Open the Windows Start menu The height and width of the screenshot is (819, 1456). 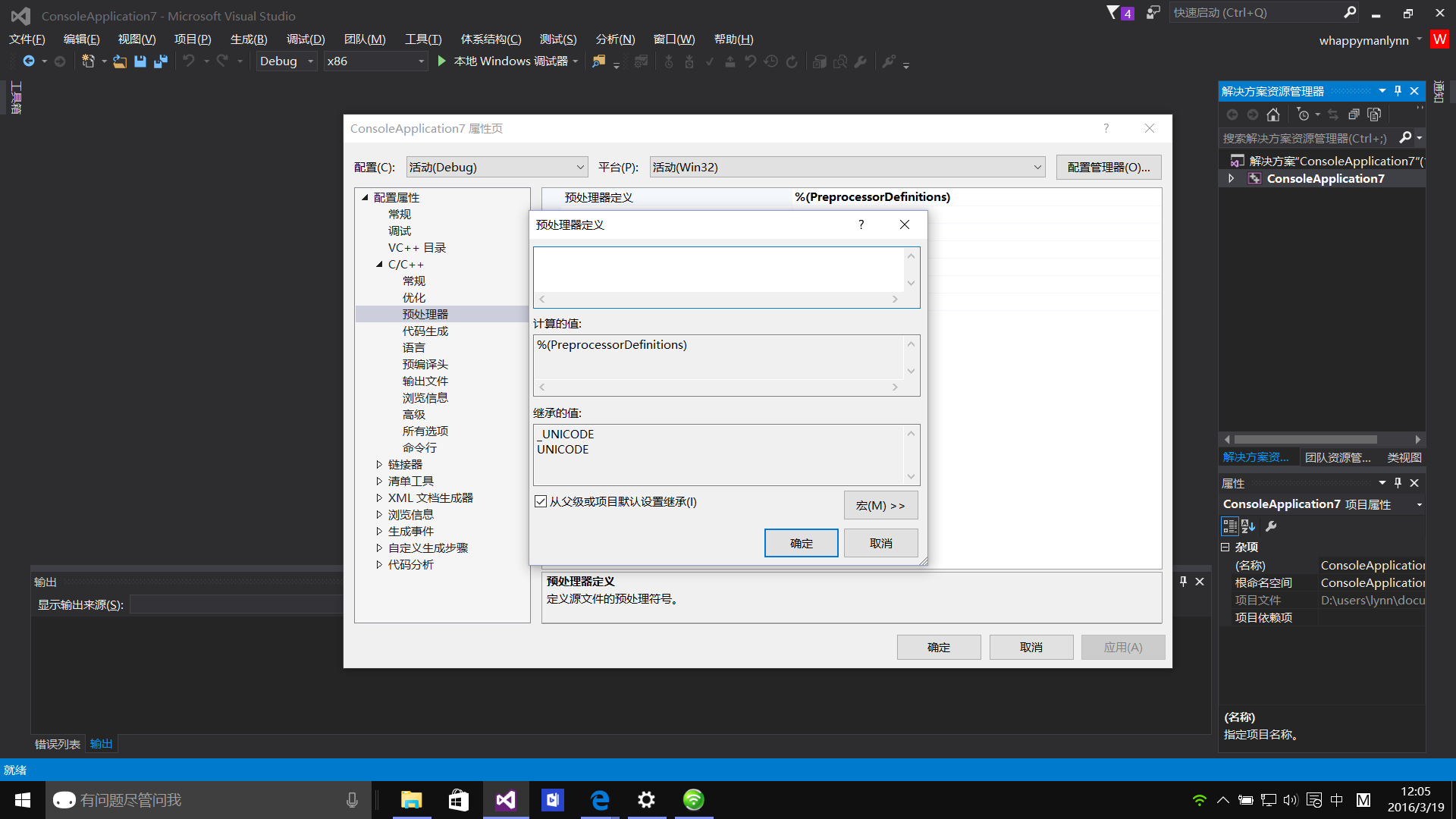(23, 800)
